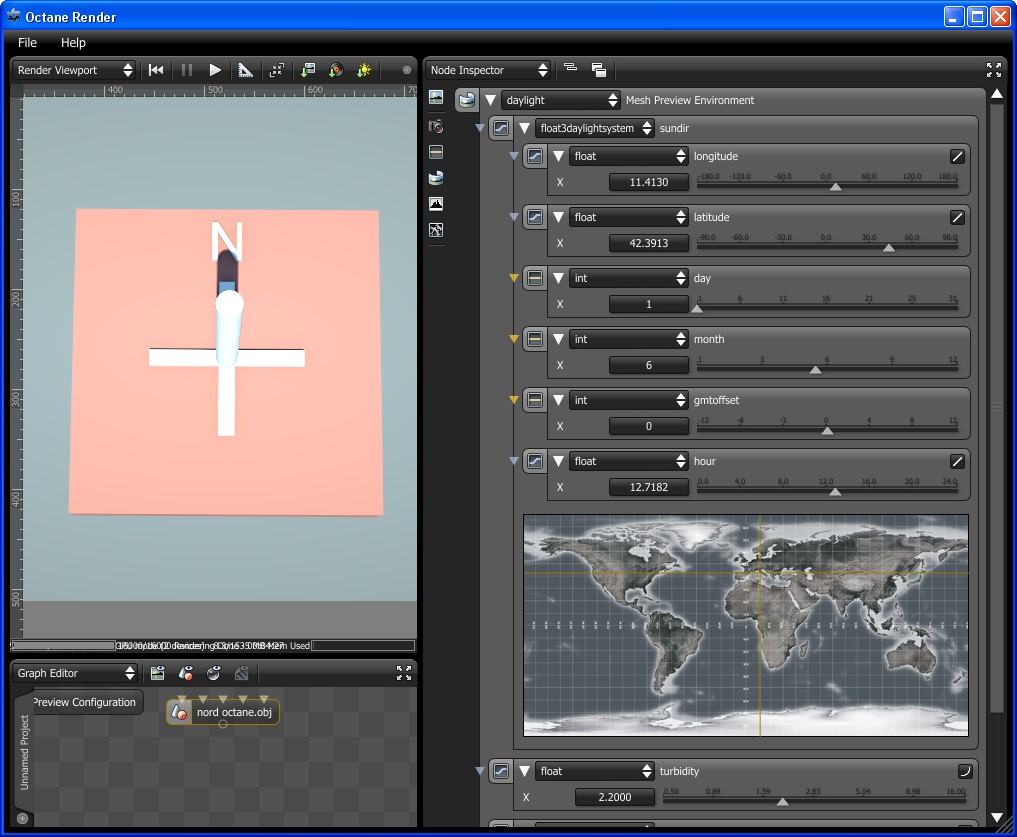Maximize the Node Inspector panel

994,69
